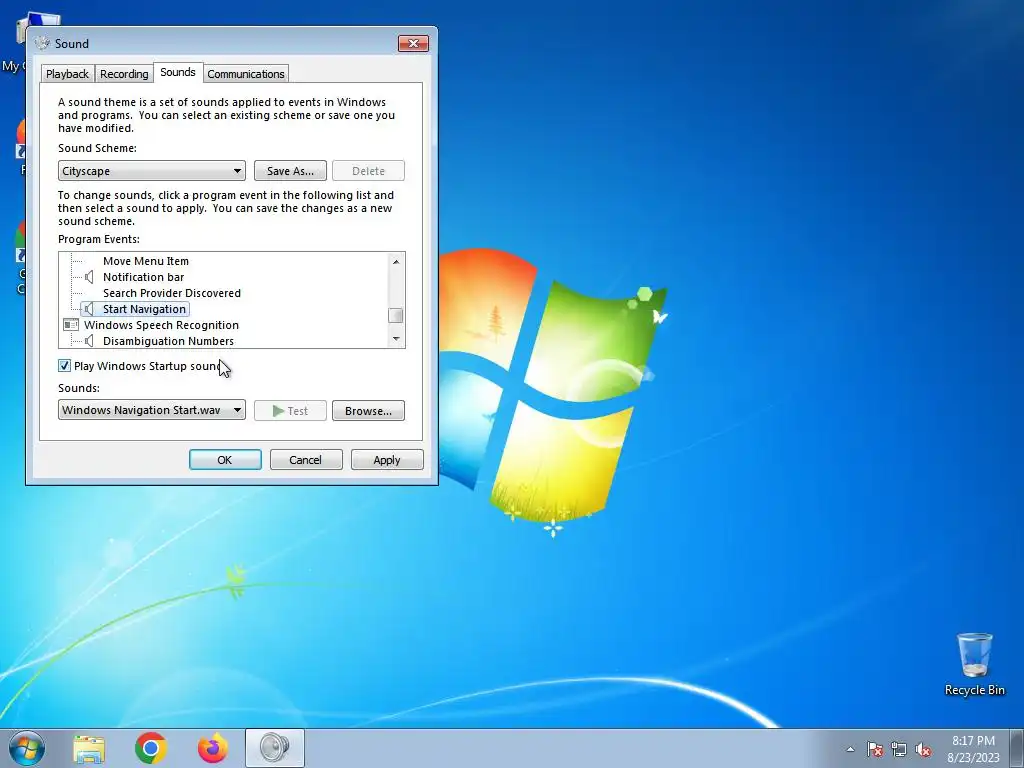Select the Disambiguation Numbers event

168,341
